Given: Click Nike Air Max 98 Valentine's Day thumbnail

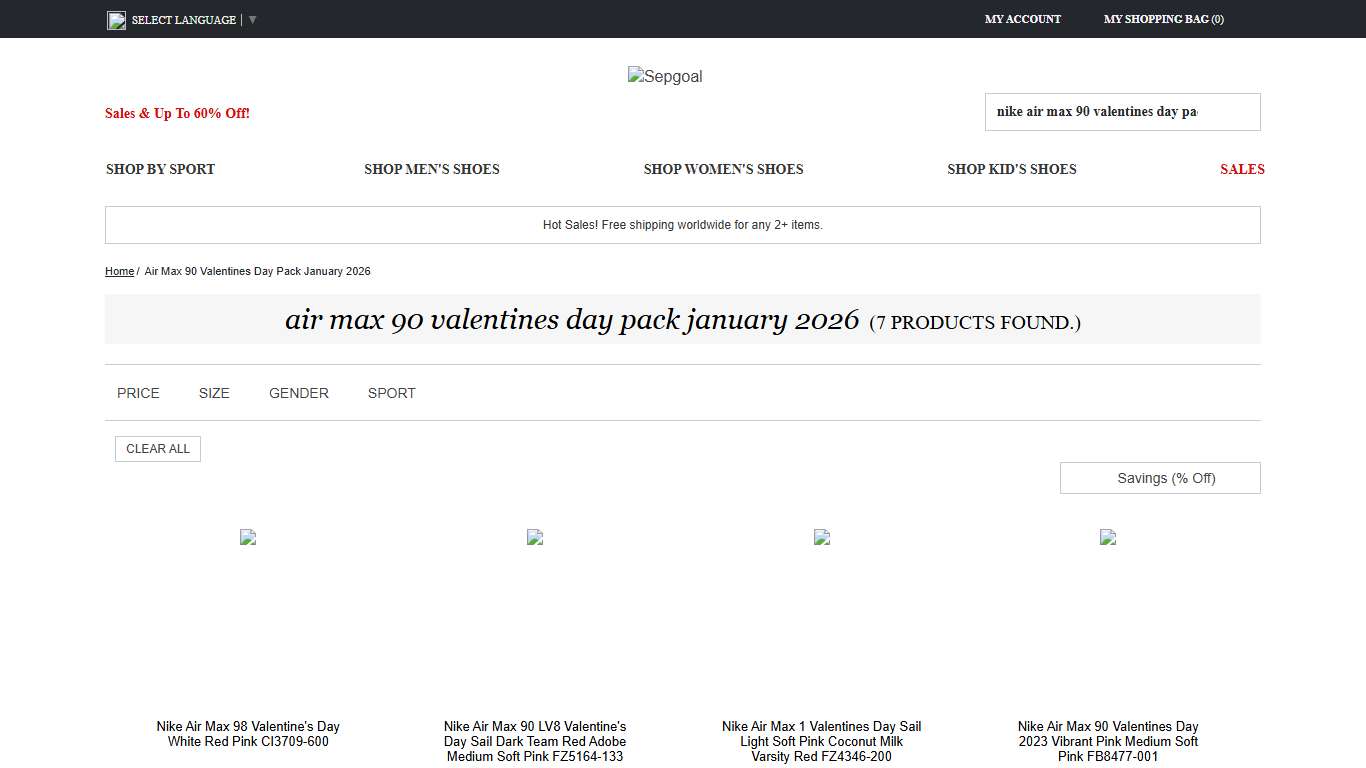Looking at the screenshot, I should pyautogui.click(x=248, y=537).
